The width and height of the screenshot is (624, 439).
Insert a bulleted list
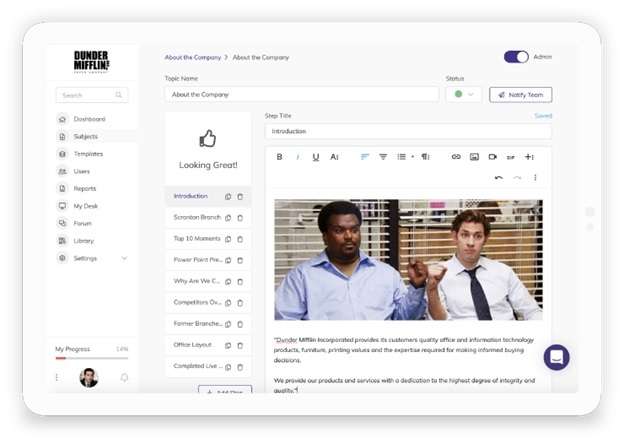pyautogui.click(x=402, y=157)
